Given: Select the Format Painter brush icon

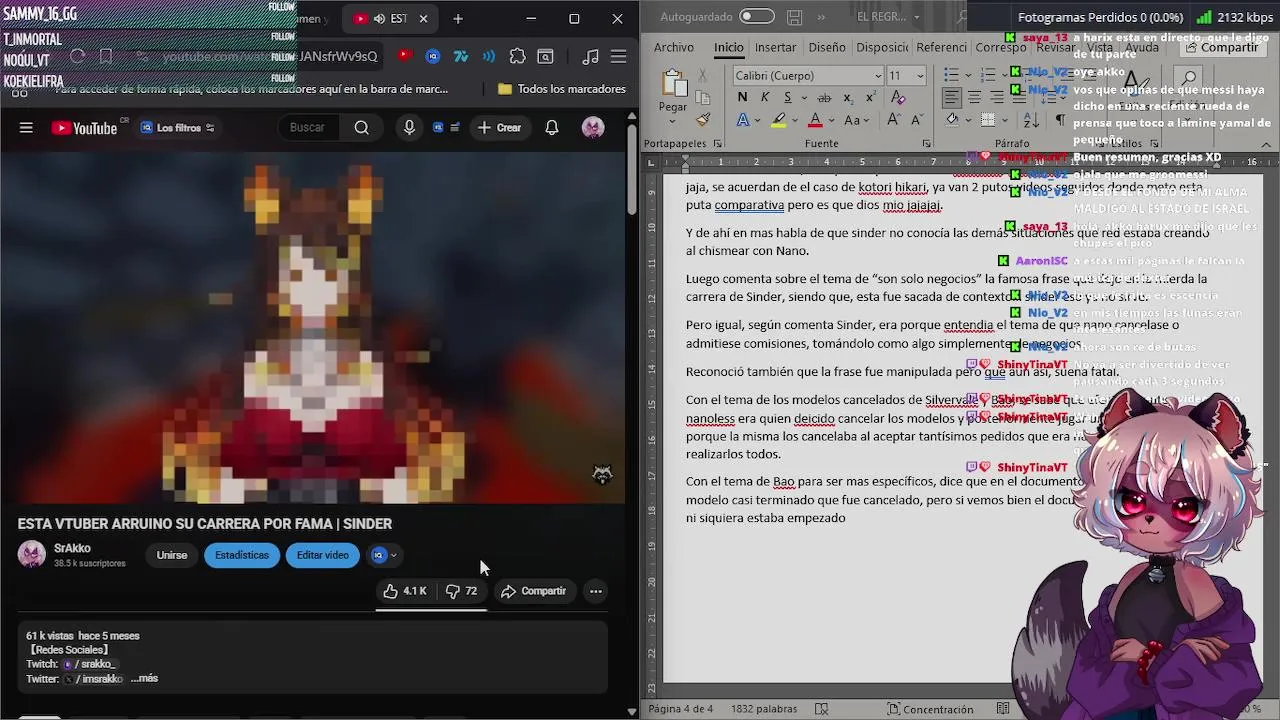Looking at the screenshot, I should pos(703,119).
